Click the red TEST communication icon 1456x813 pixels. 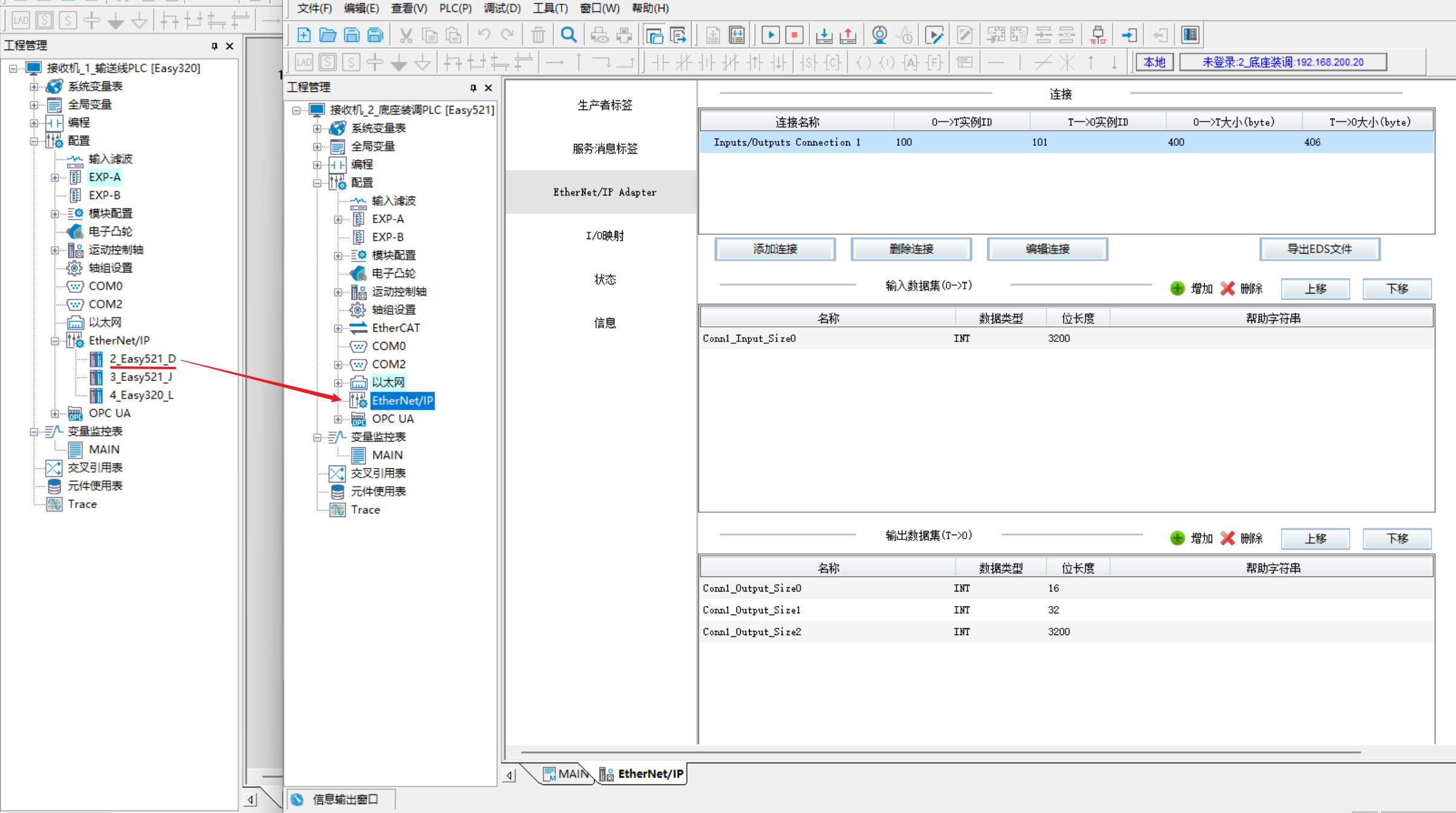tap(1098, 35)
